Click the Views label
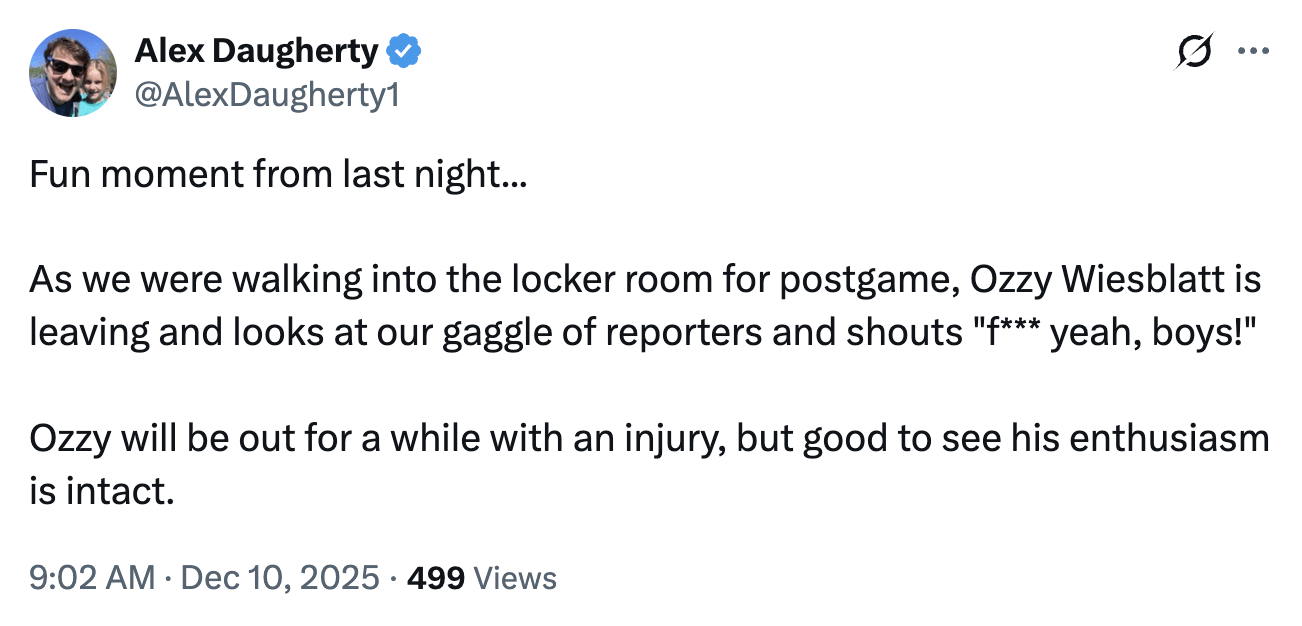 coord(514,577)
